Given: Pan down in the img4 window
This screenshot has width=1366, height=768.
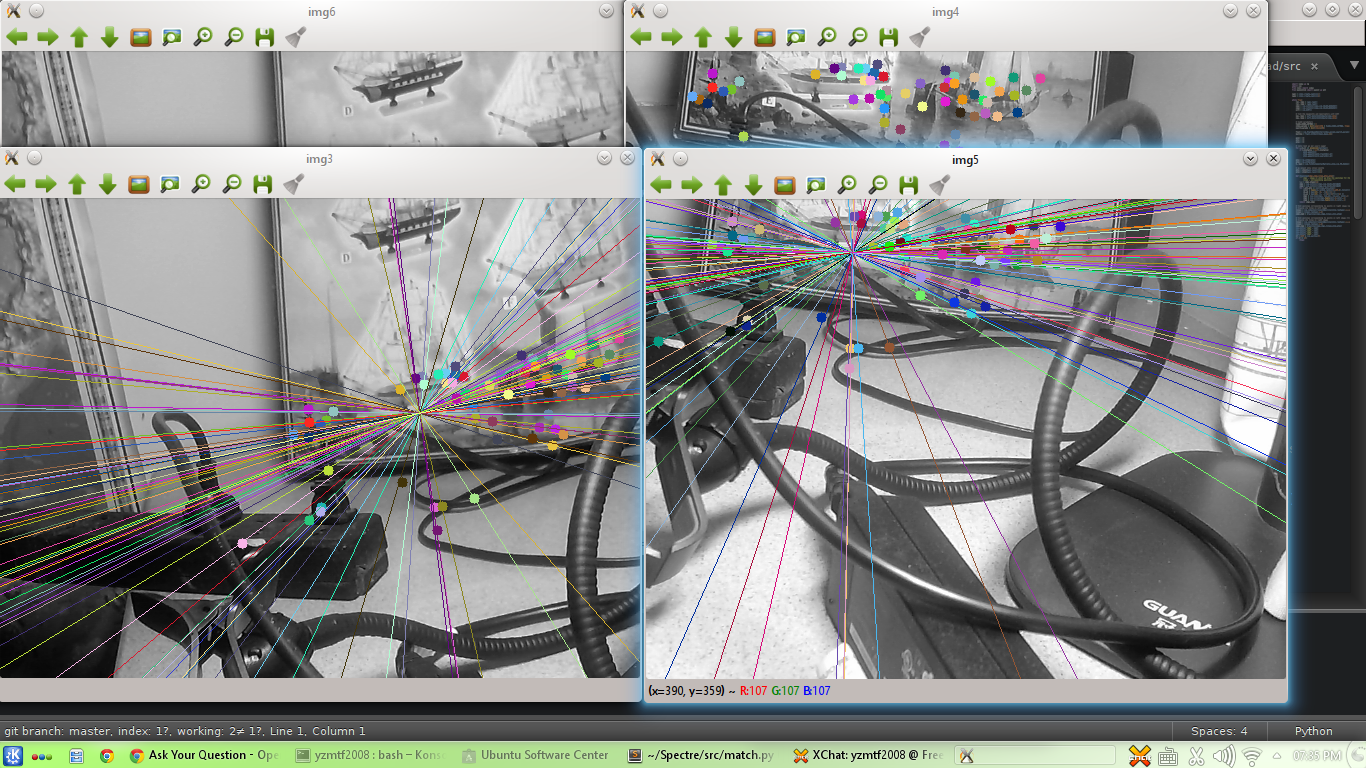Looking at the screenshot, I should [x=734, y=37].
